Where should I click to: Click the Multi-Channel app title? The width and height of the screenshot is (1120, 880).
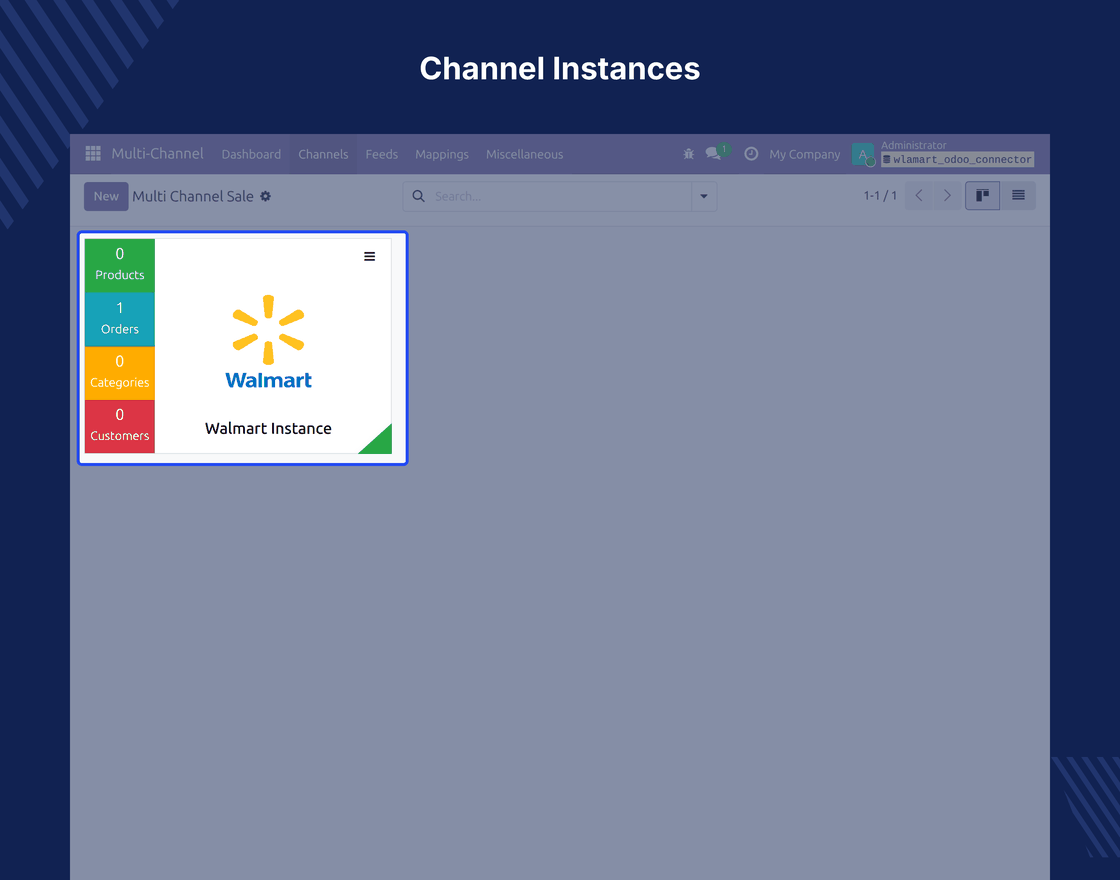click(157, 154)
